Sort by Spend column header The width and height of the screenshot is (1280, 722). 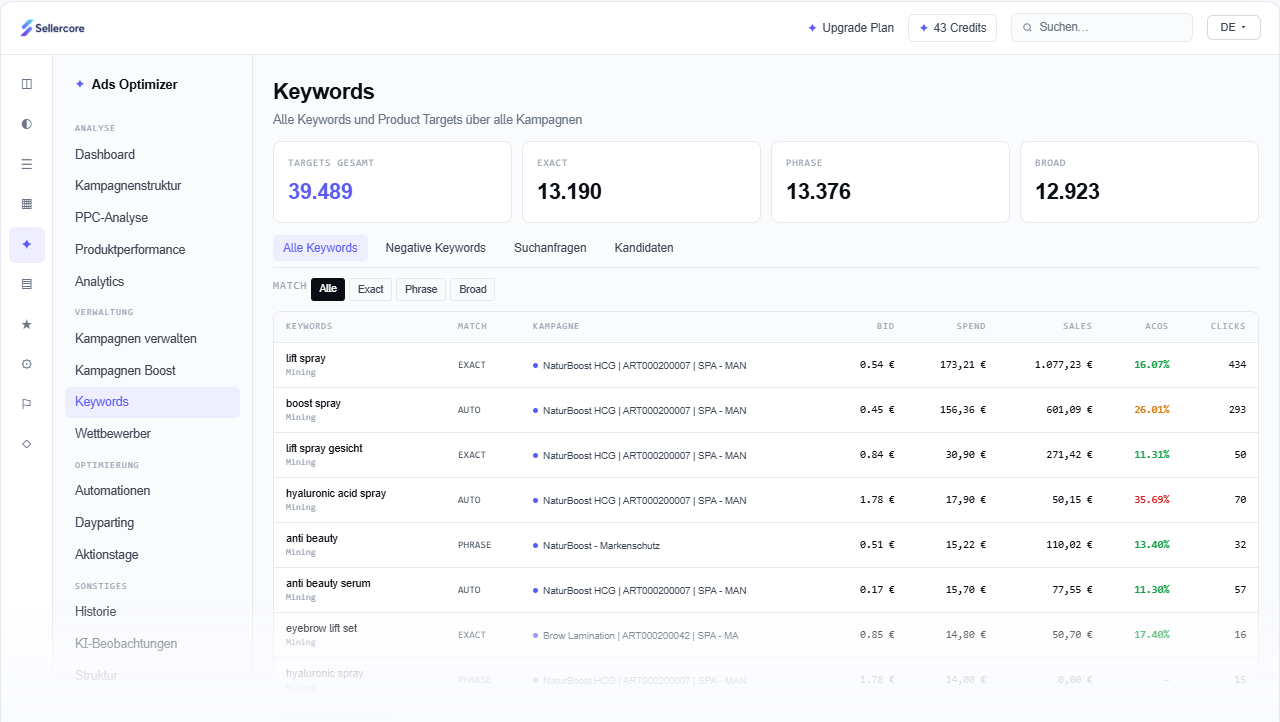point(971,327)
